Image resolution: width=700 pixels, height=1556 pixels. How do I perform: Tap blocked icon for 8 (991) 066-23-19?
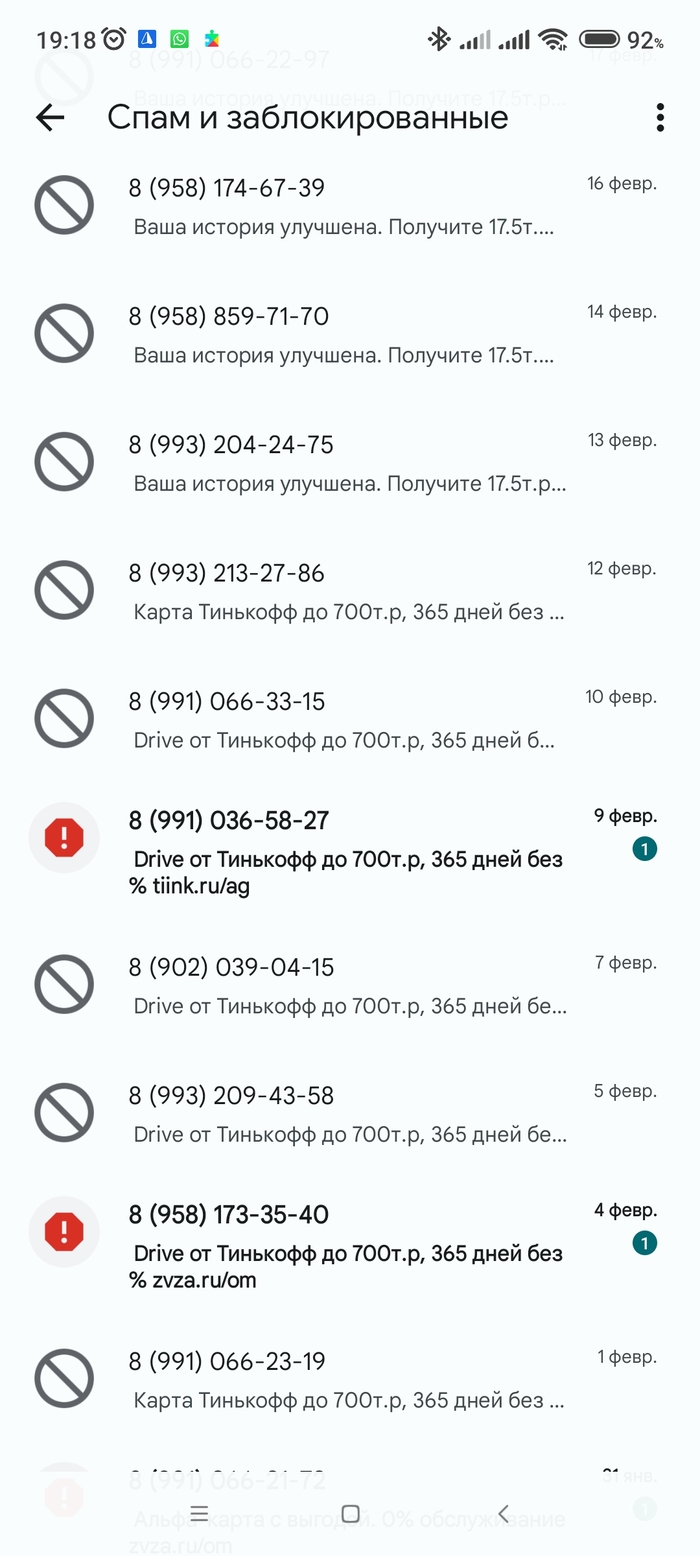click(x=64, y=1378)
